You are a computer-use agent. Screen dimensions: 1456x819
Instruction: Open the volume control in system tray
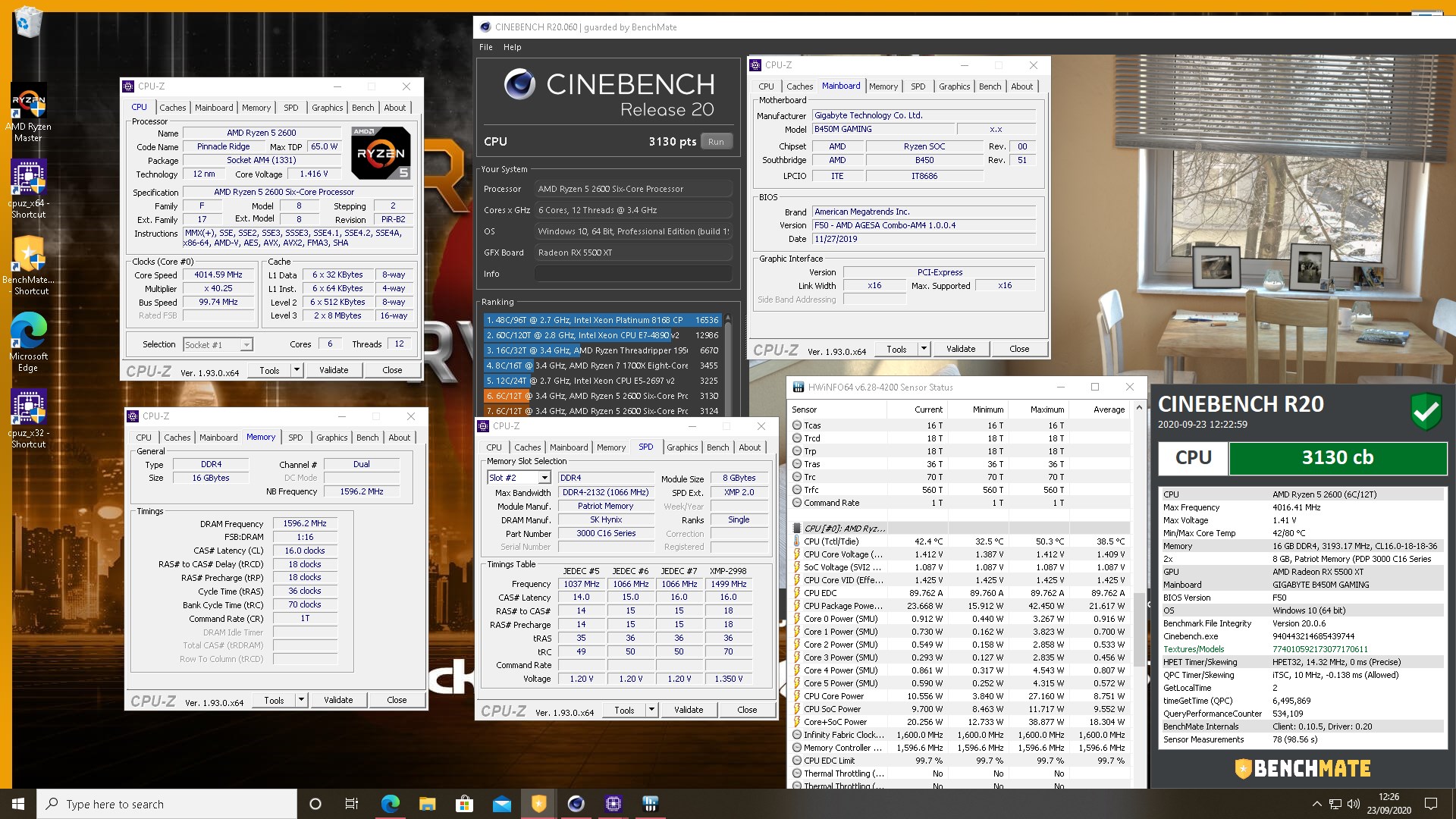[x=1353, y=804]
